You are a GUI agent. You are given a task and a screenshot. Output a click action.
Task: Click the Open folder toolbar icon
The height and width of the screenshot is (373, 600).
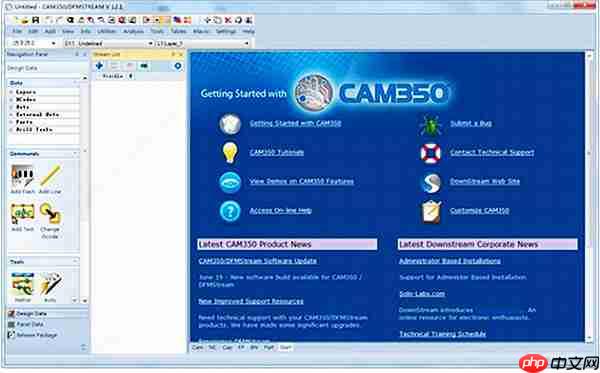point(25,20)
